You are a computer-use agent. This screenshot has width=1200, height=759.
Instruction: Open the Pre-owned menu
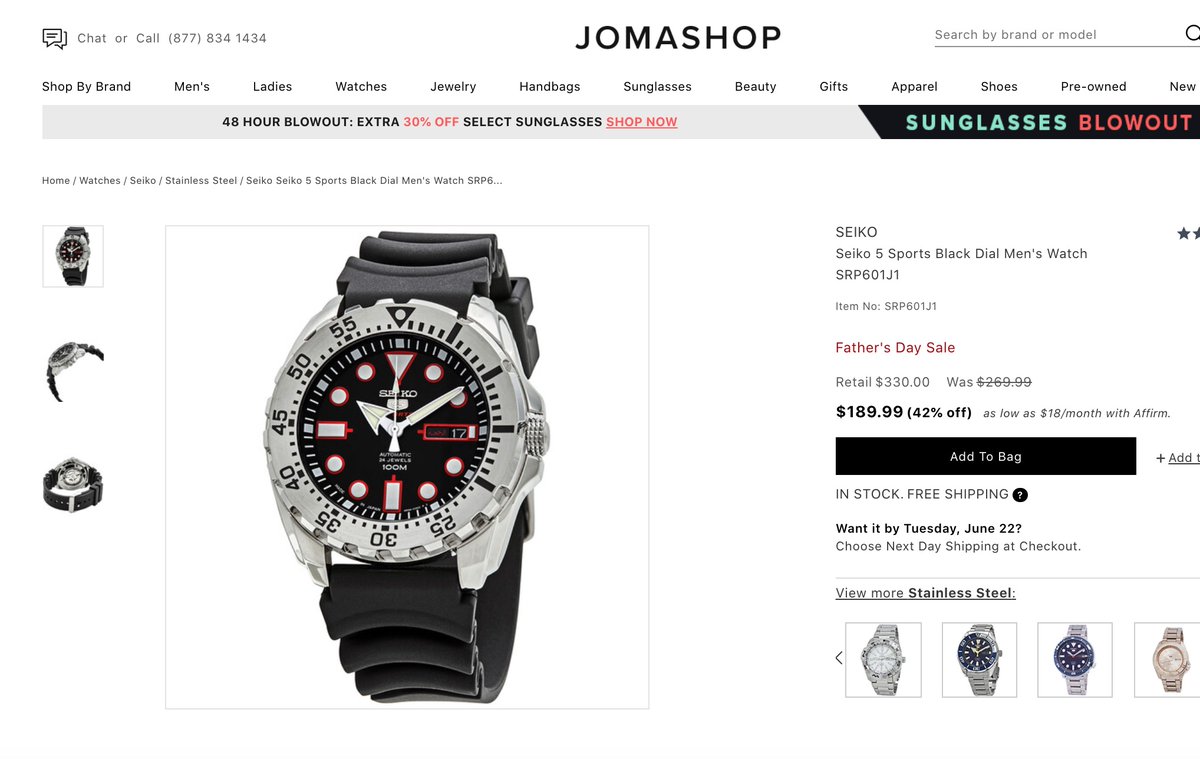point(1093,87)
